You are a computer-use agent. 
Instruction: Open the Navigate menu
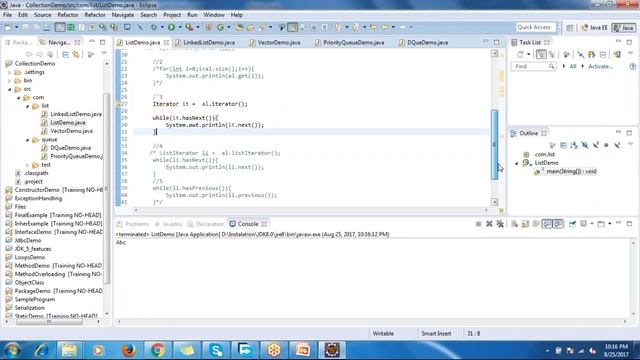click(123, 15)
